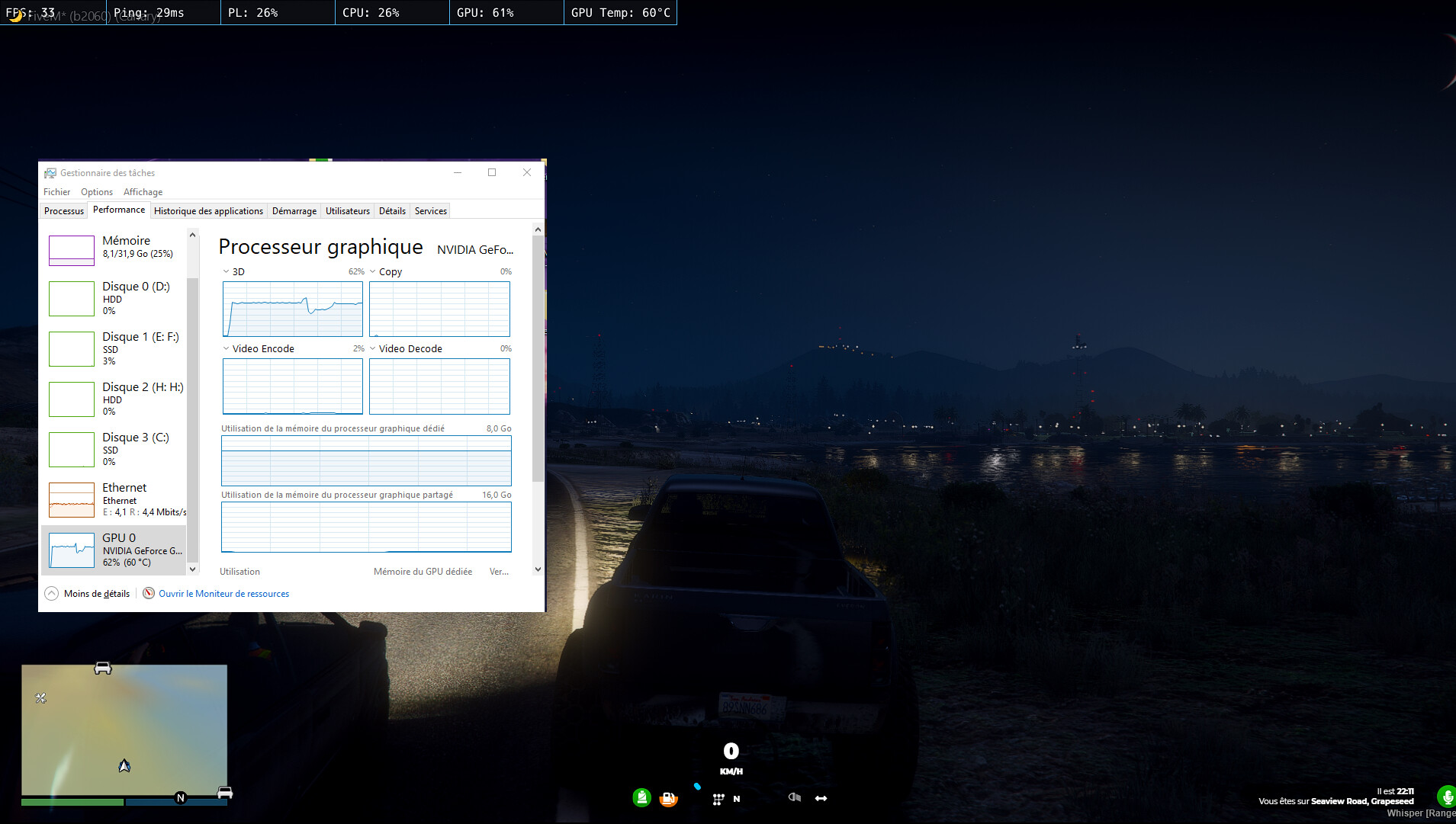Image resolution: width=1456 pixels, height=824 pixels.
Task: Click the fuel pump indicator icon
Action: tap(669, 797)
